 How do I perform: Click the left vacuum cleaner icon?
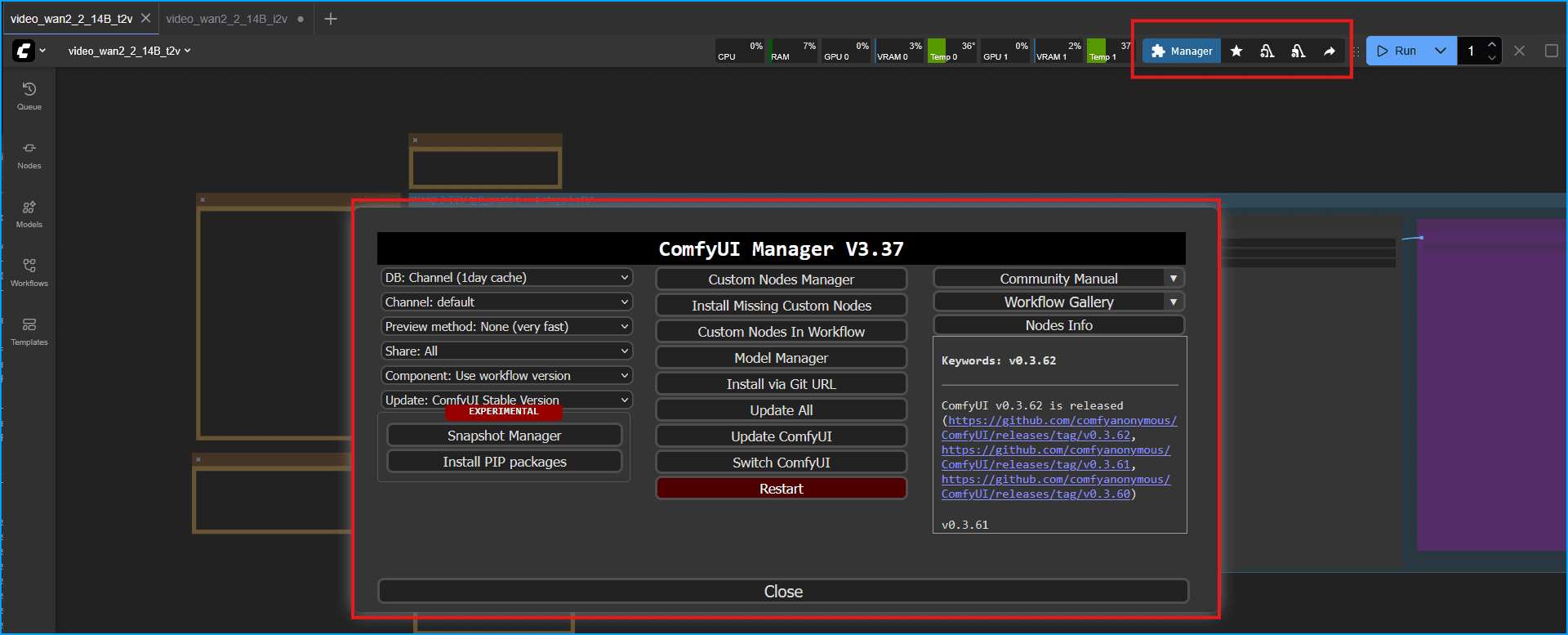(x=1267, y=51)
